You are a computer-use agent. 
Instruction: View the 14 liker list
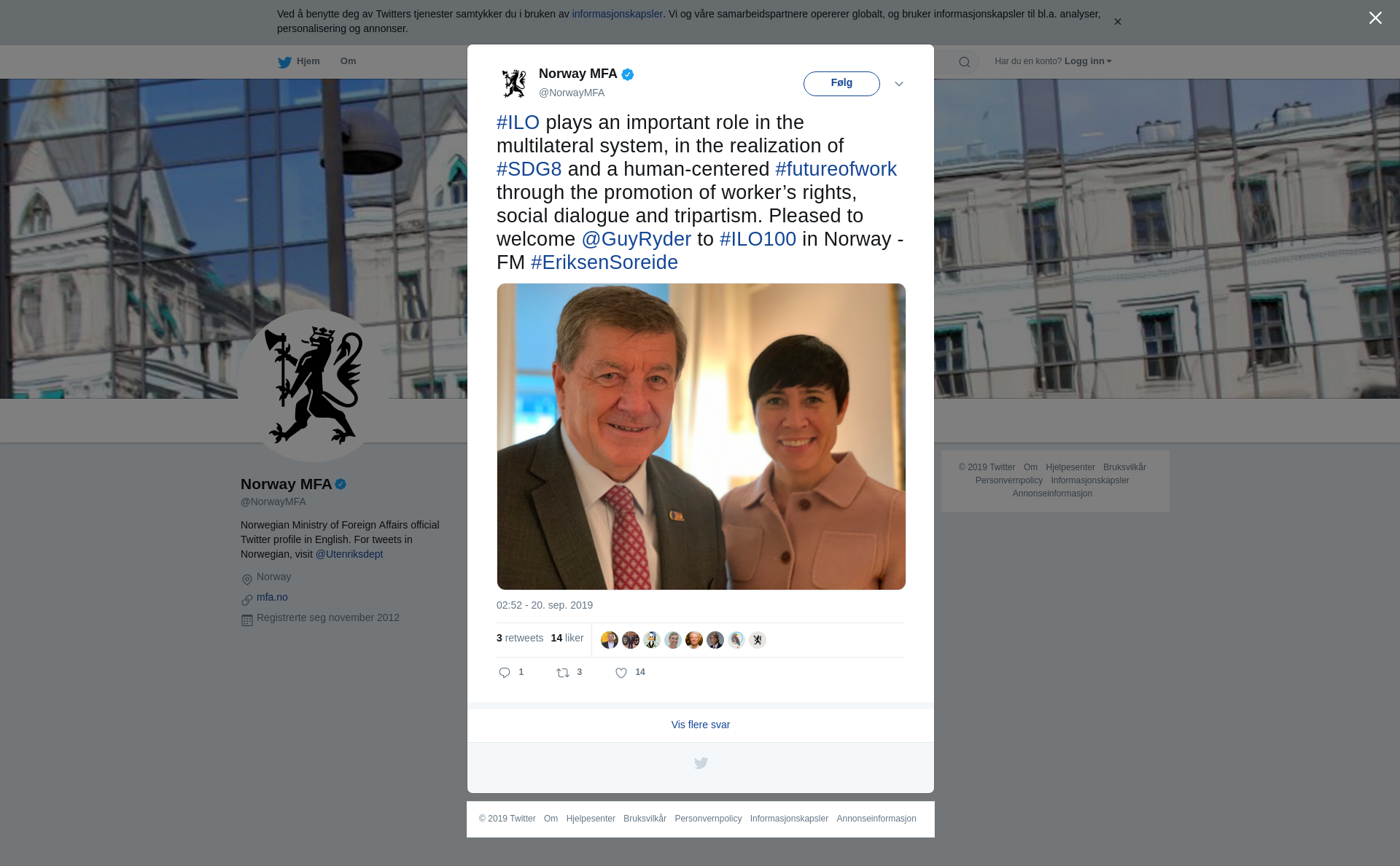[x=567, y=638]
